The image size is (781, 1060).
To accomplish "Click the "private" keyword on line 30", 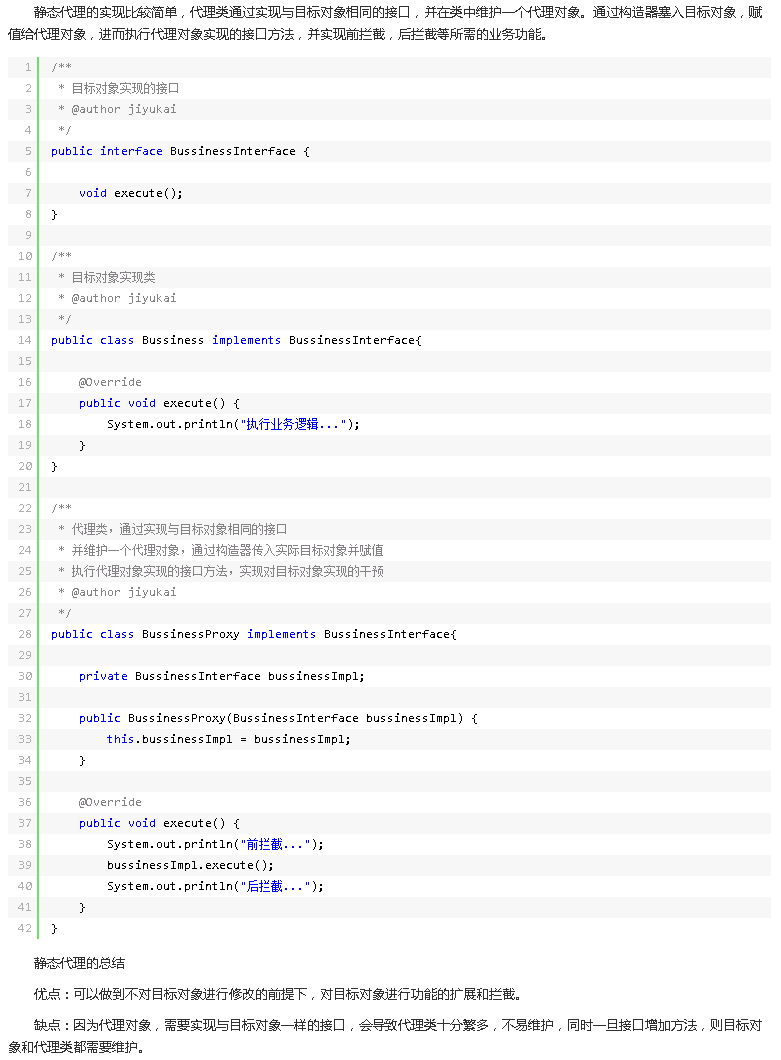I will click(x=103, y=676).
